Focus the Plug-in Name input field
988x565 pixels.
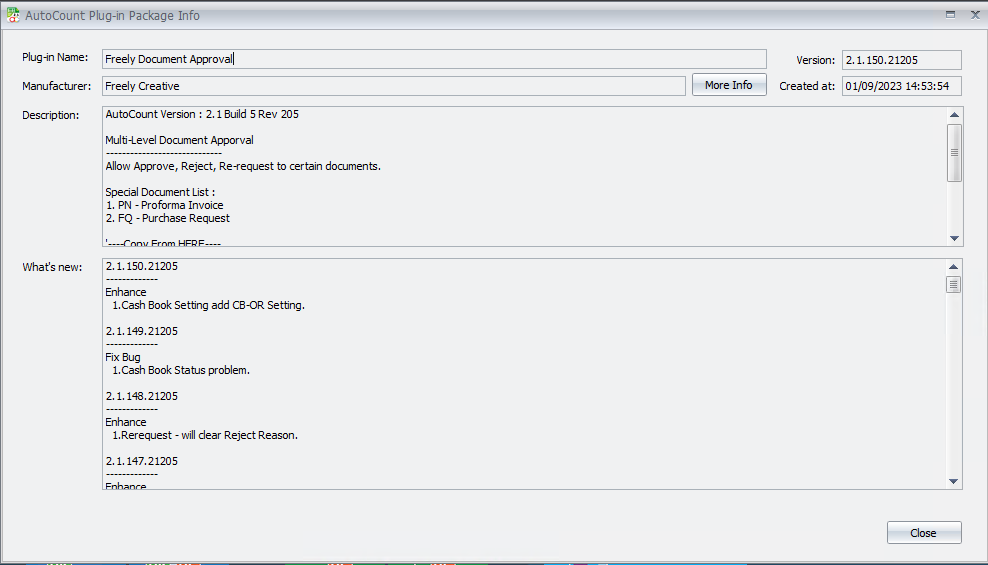pos(434,59)
